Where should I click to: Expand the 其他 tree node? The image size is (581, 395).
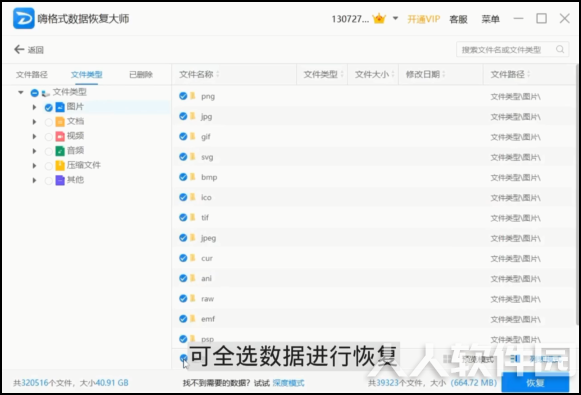[34, 180]
